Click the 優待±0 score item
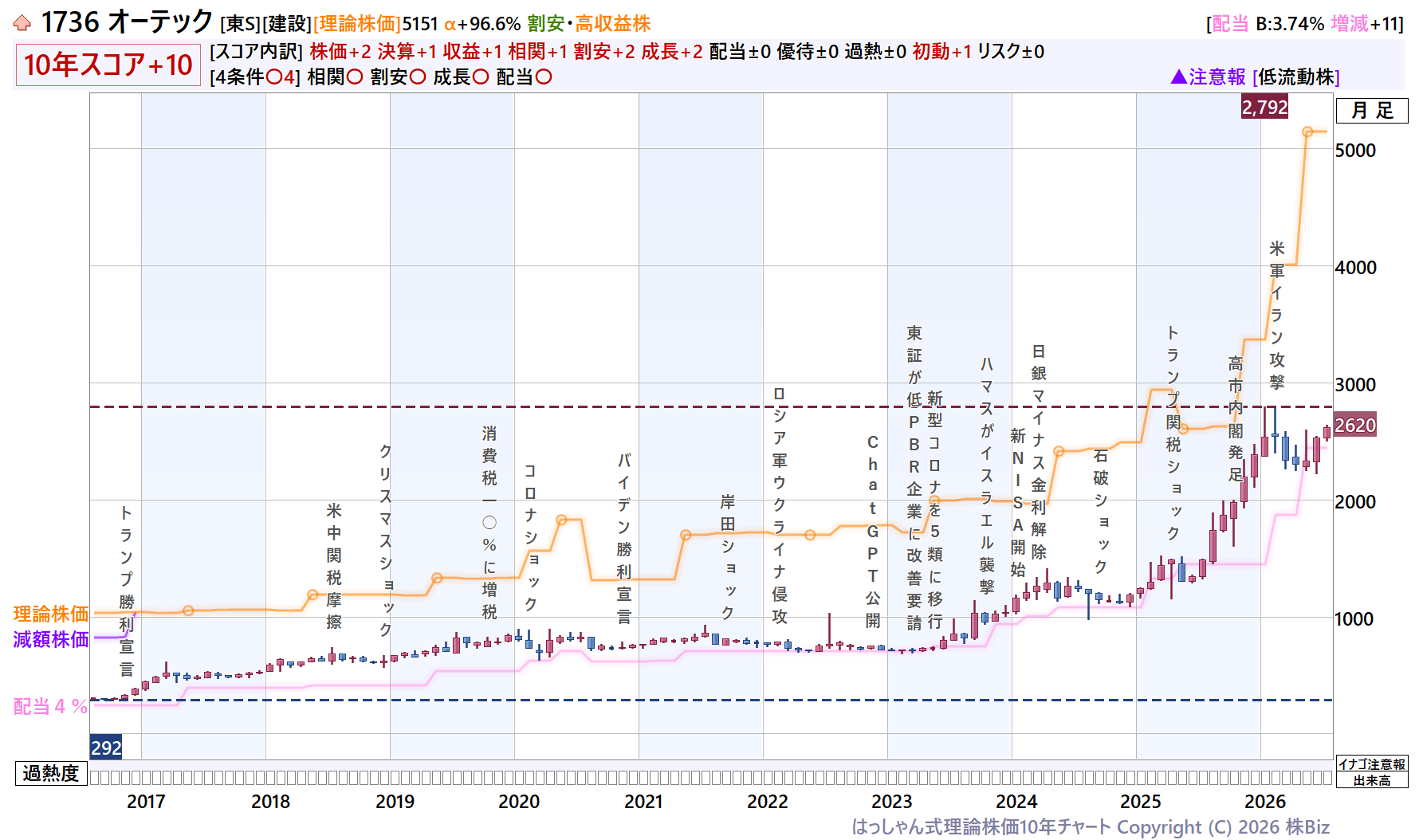1419x840 pixels. pyautogui.click(x=808, y=52)
